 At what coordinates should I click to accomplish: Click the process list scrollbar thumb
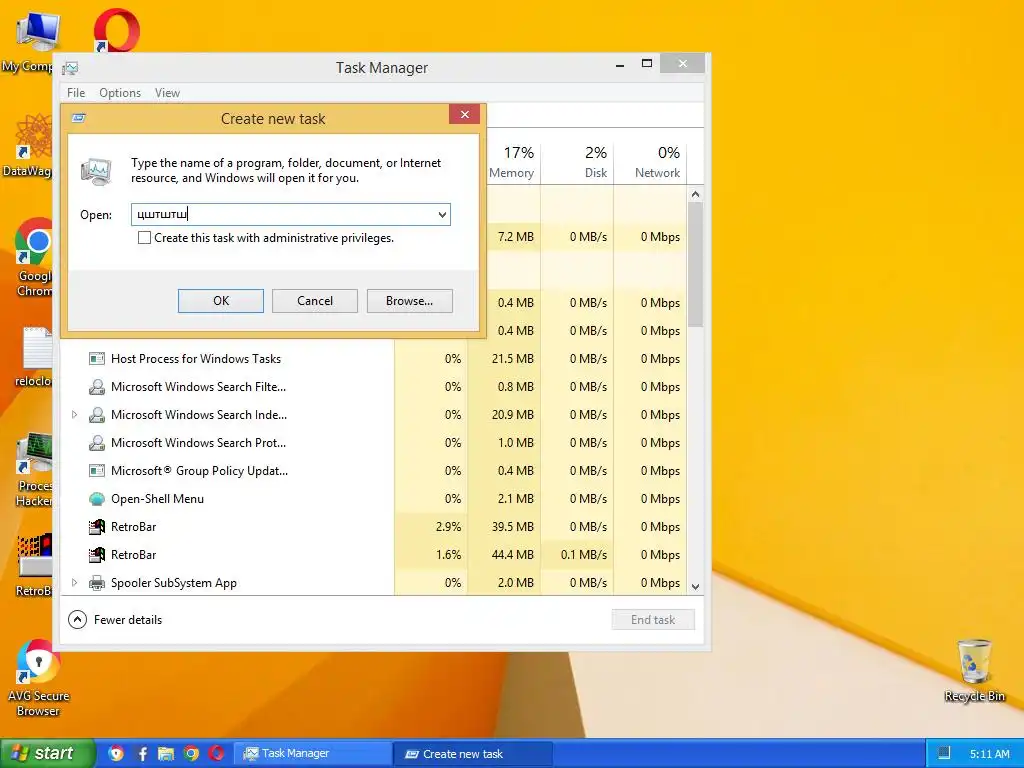tap(696, 264)
